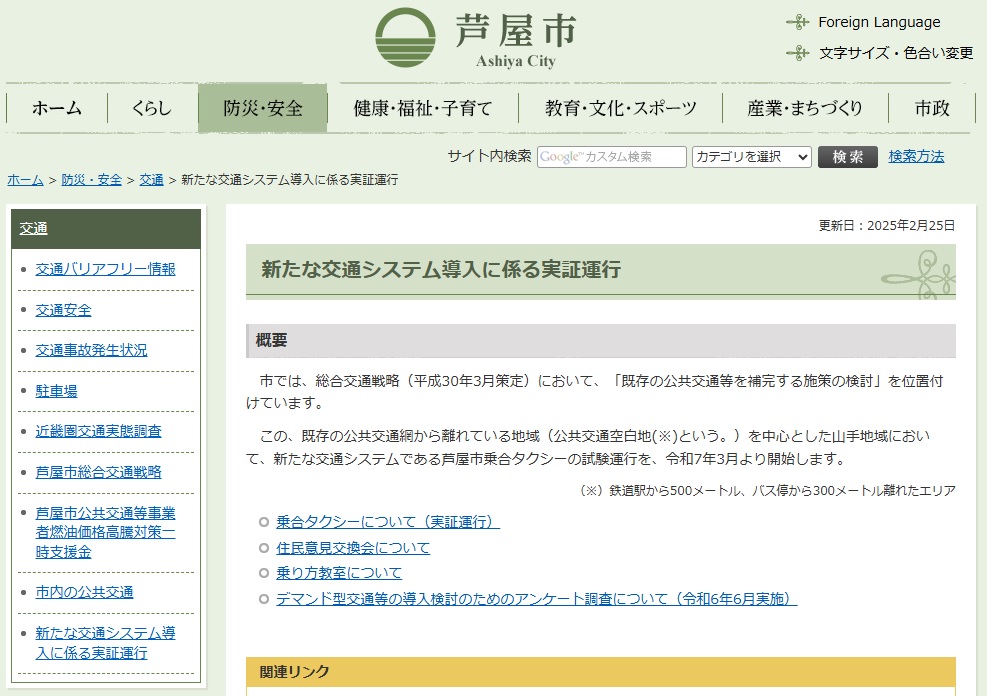
Task: Select the 防災・安全 navigation tab
Action: pyautogui.click(x=262, y=108)
